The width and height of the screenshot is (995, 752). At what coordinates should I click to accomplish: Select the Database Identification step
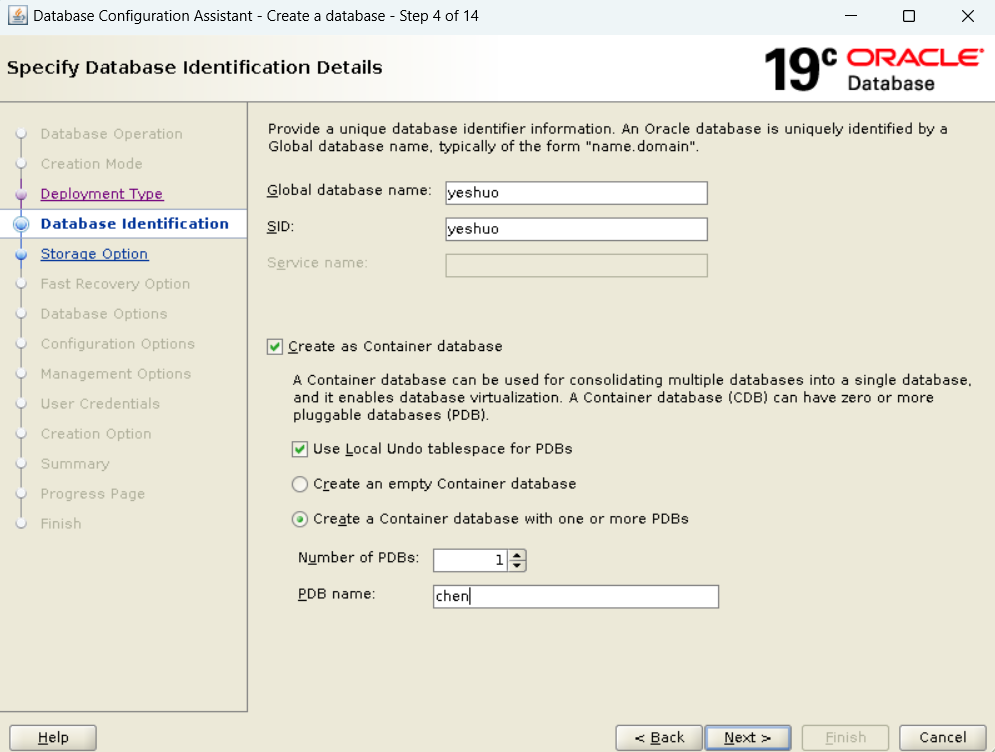[x=135, y=223]
